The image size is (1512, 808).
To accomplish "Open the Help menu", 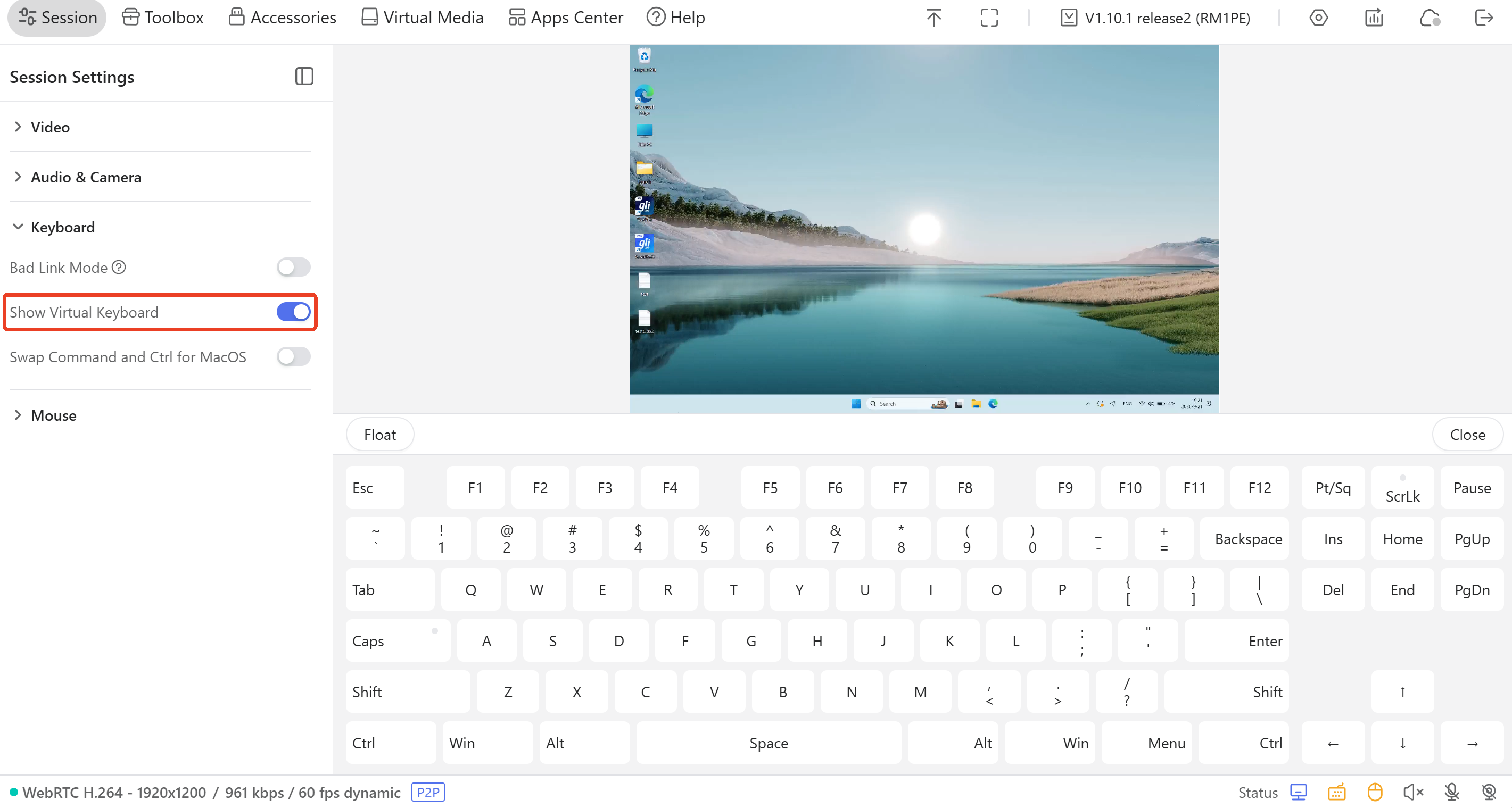I will coord(675,18).
